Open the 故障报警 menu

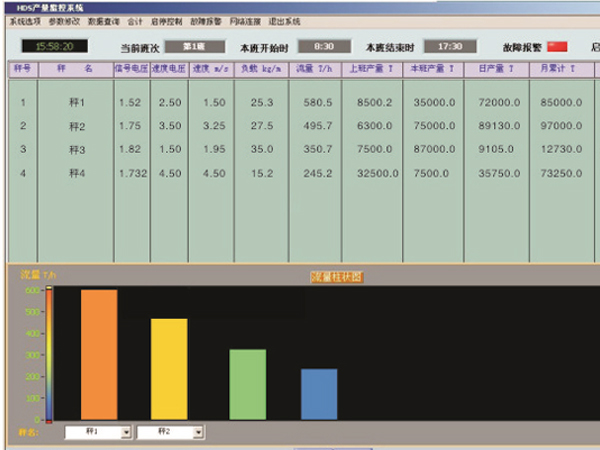205,20
